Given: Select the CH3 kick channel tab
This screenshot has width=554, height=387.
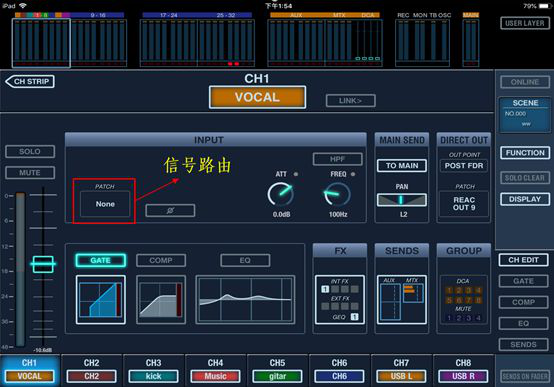Looking at the screenshot, I should 153,370.
